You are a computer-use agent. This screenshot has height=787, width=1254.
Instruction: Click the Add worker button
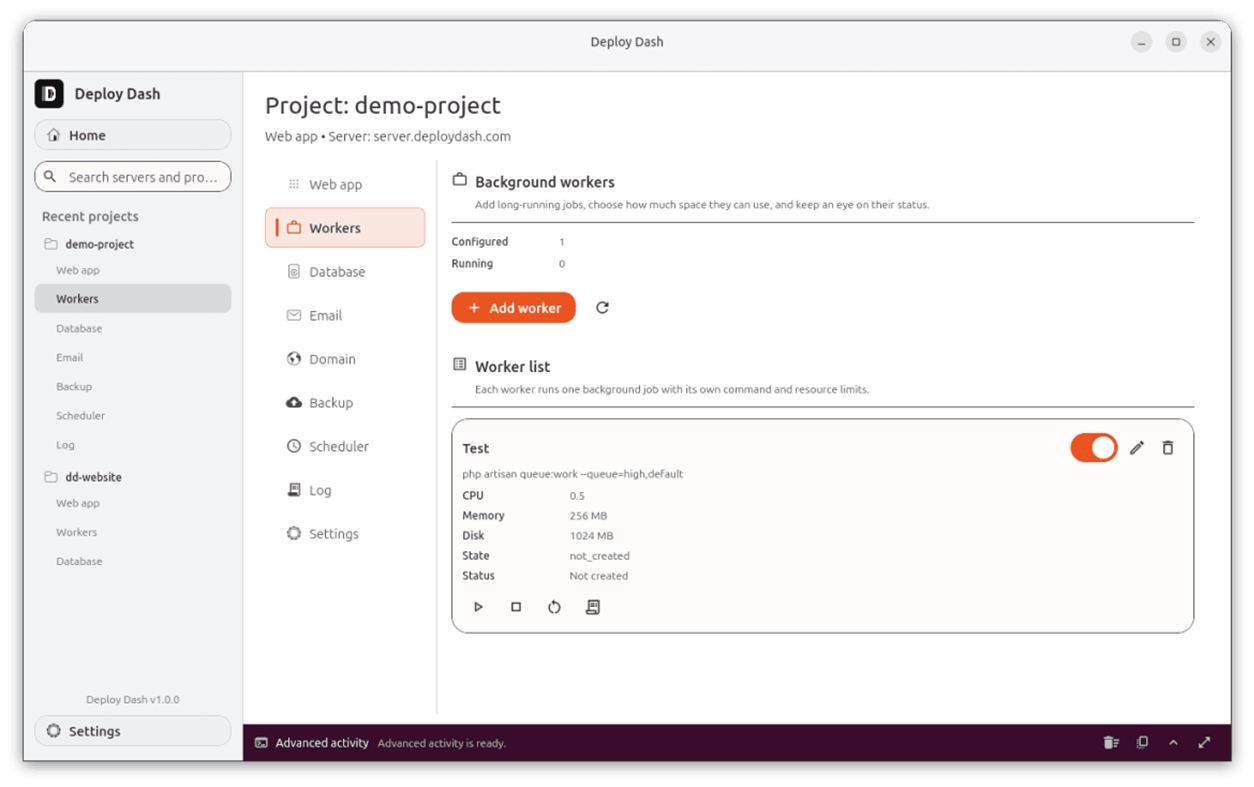[x=514, y=308]
